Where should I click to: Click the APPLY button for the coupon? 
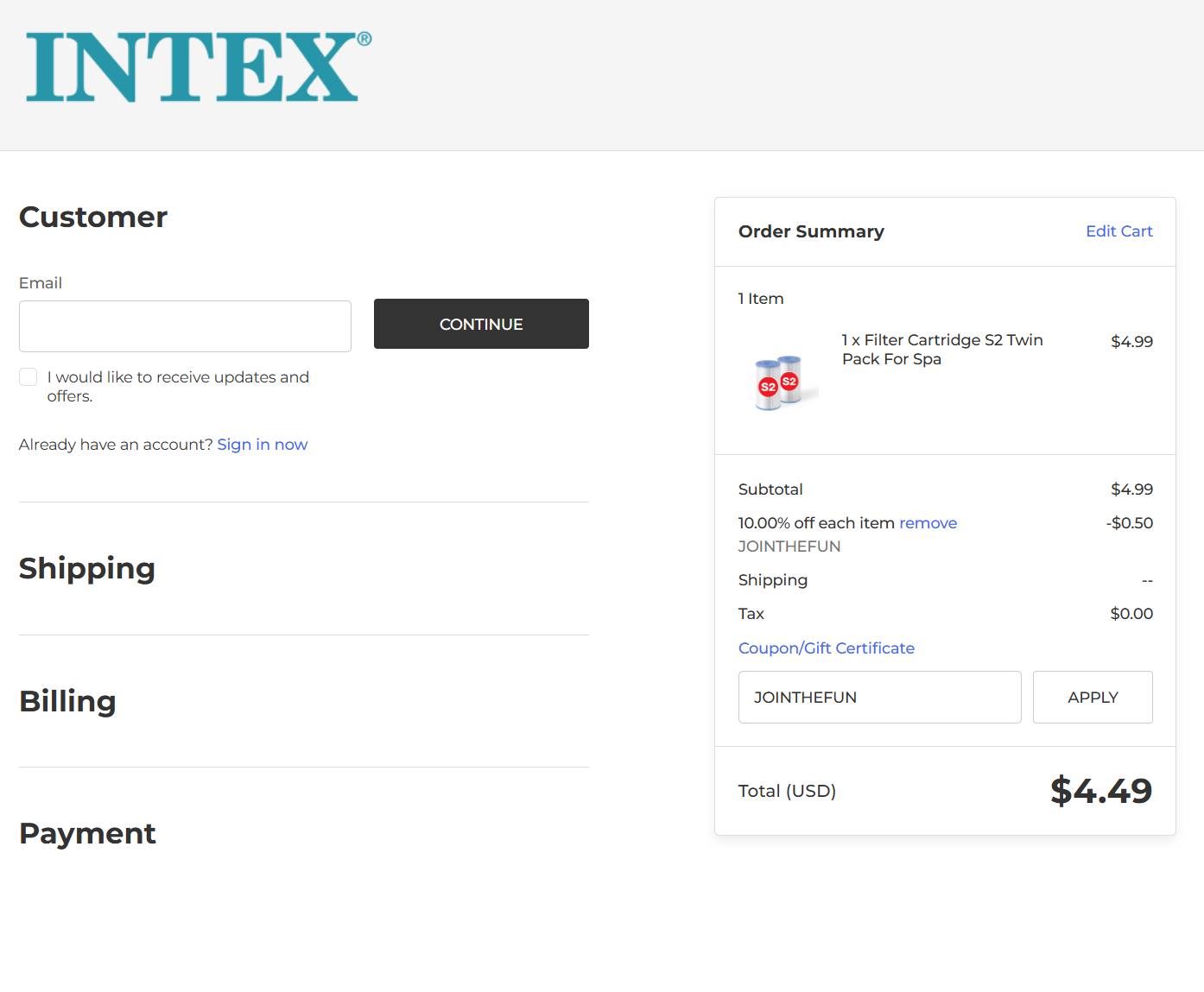pyautogui.click(x=1092, y=697)
